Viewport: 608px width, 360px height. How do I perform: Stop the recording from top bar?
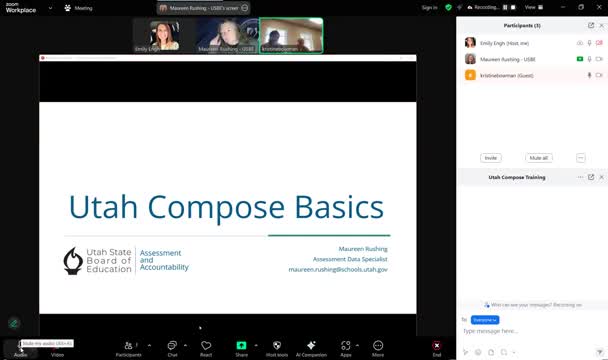click(513, 7)
